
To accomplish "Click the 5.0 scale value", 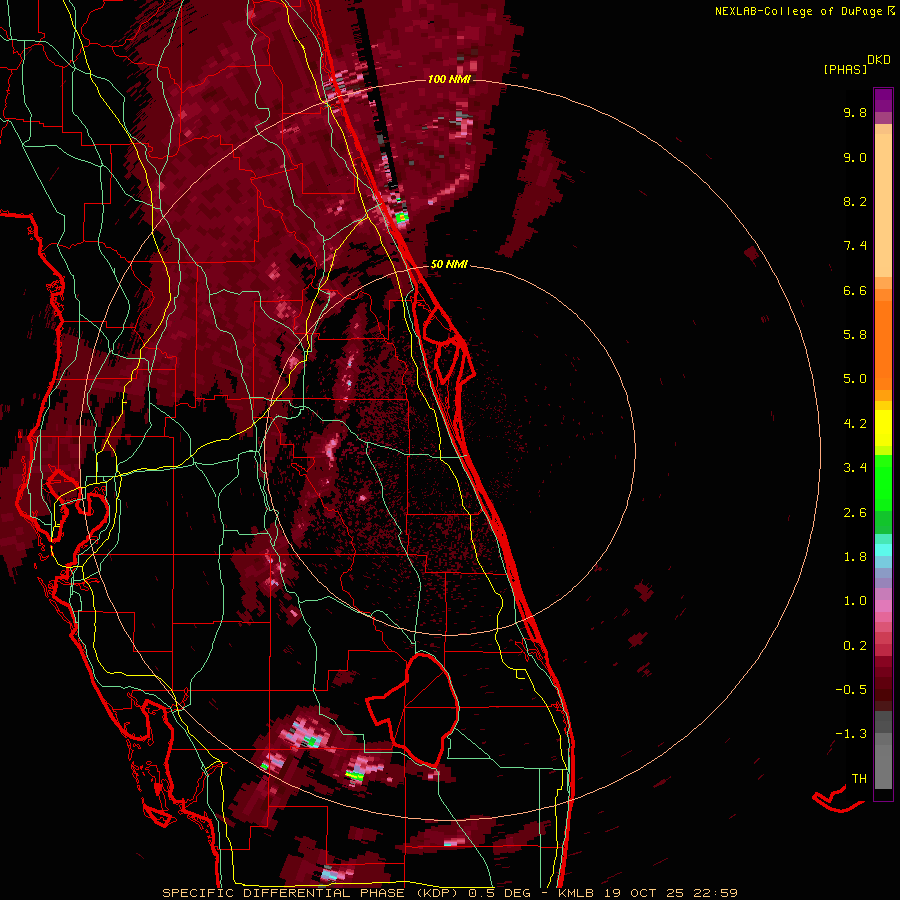I will pyautogui.click(x=855, y=379).
